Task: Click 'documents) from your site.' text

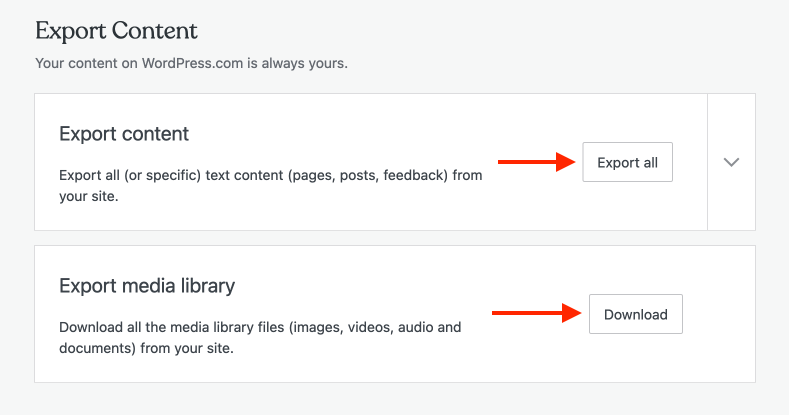Action: pos(145,349)
